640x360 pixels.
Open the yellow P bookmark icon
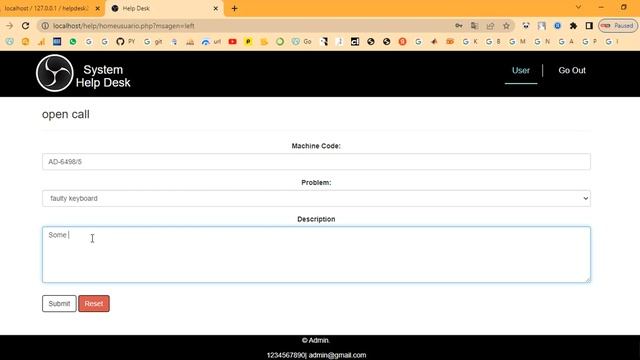(248, 42)
